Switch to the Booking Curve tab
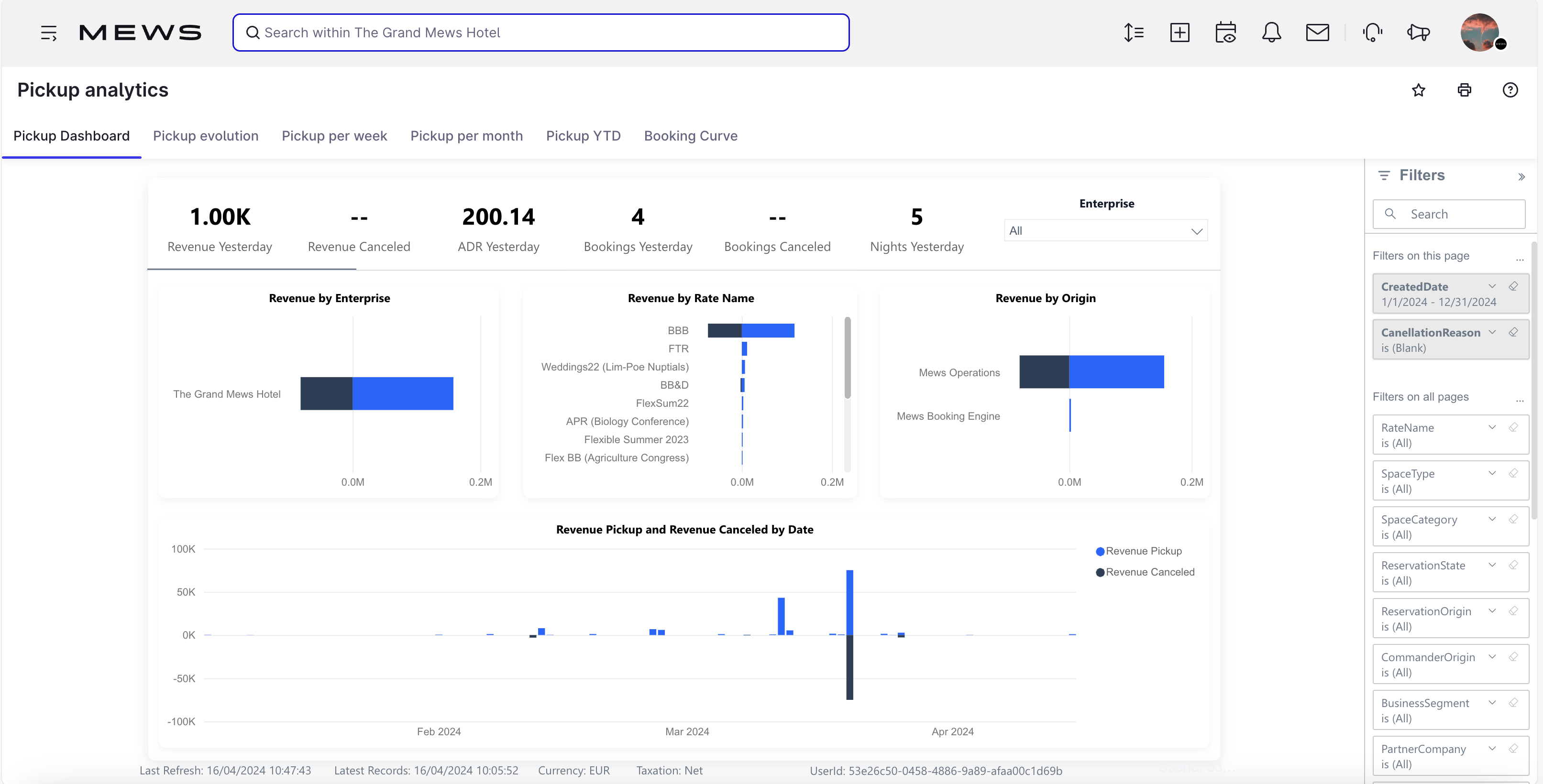The image size is (1543, 784). click(x=691, y=136)
